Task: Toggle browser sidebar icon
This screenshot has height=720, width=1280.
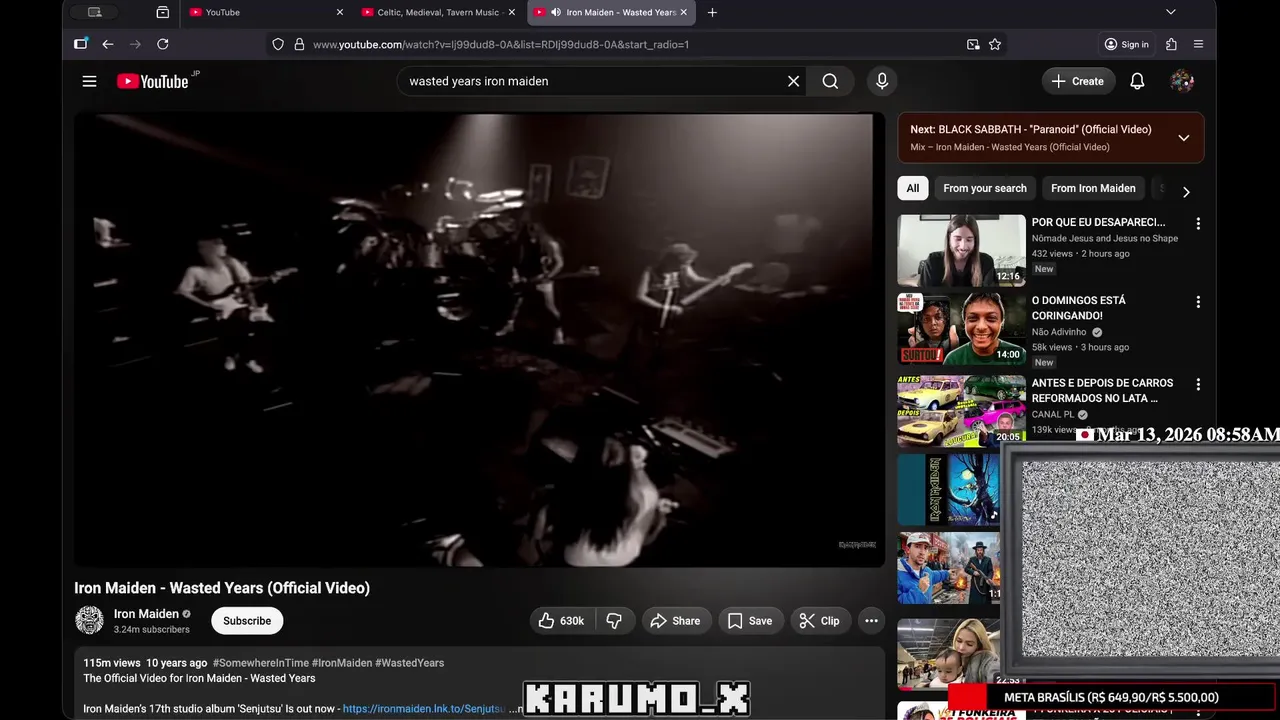Action: [x=81, y=44]
